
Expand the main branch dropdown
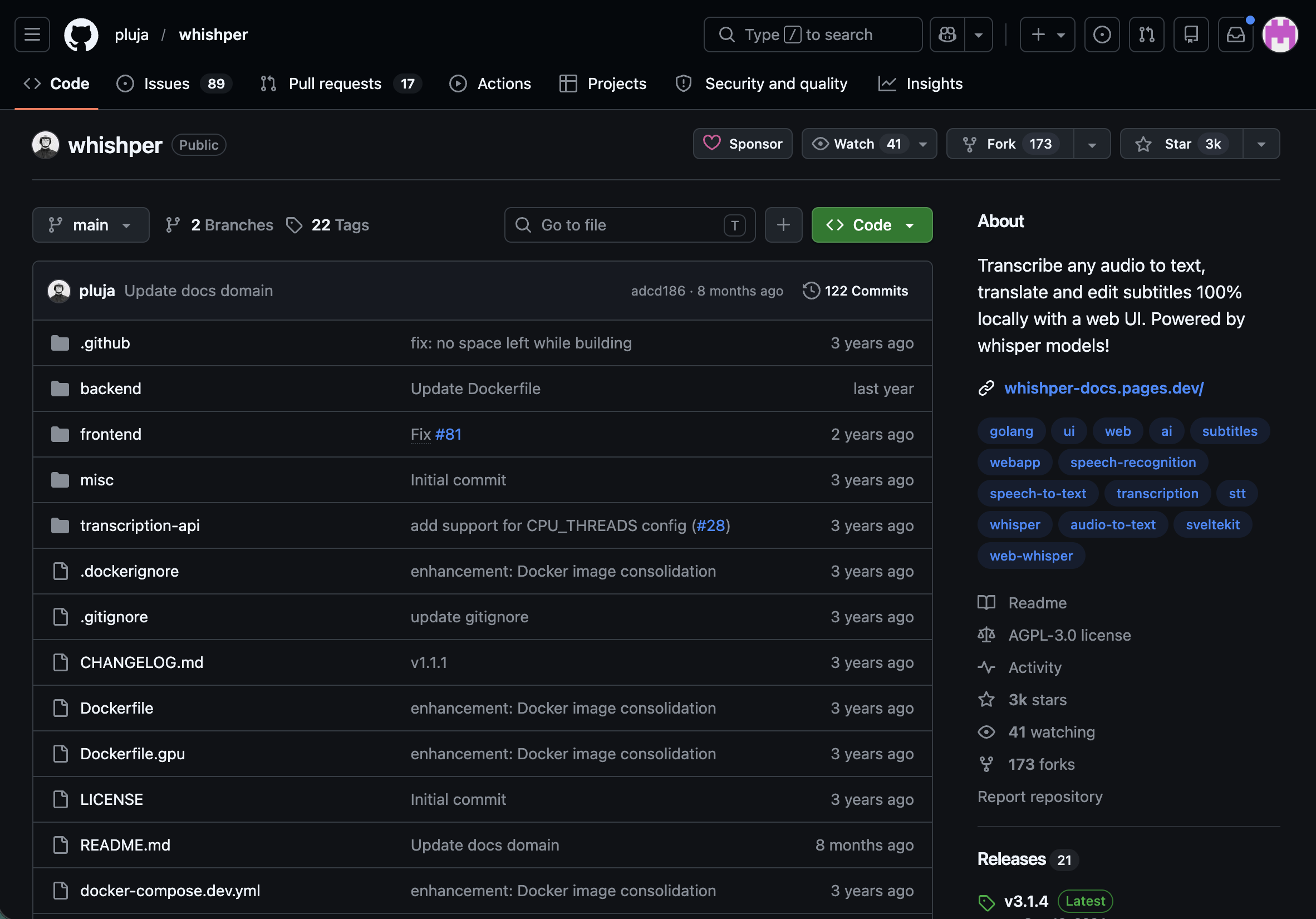[91, 224]
